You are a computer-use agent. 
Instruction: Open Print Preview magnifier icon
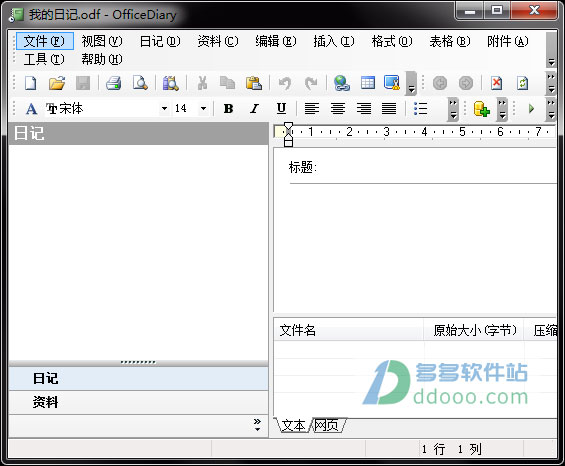pyautogui.click(x=140, y=83)
